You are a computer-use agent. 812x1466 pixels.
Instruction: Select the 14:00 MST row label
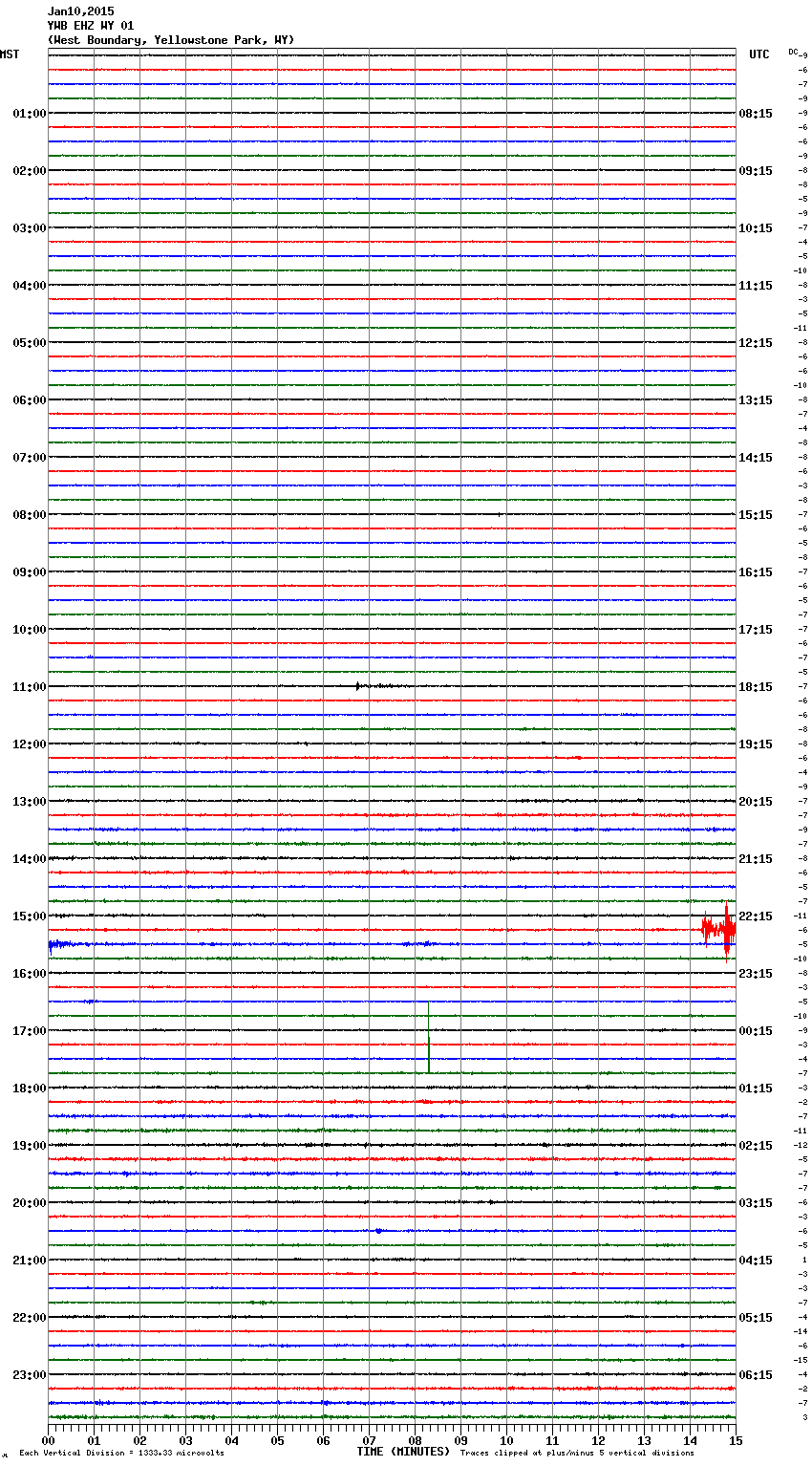(x=29, y=859)
